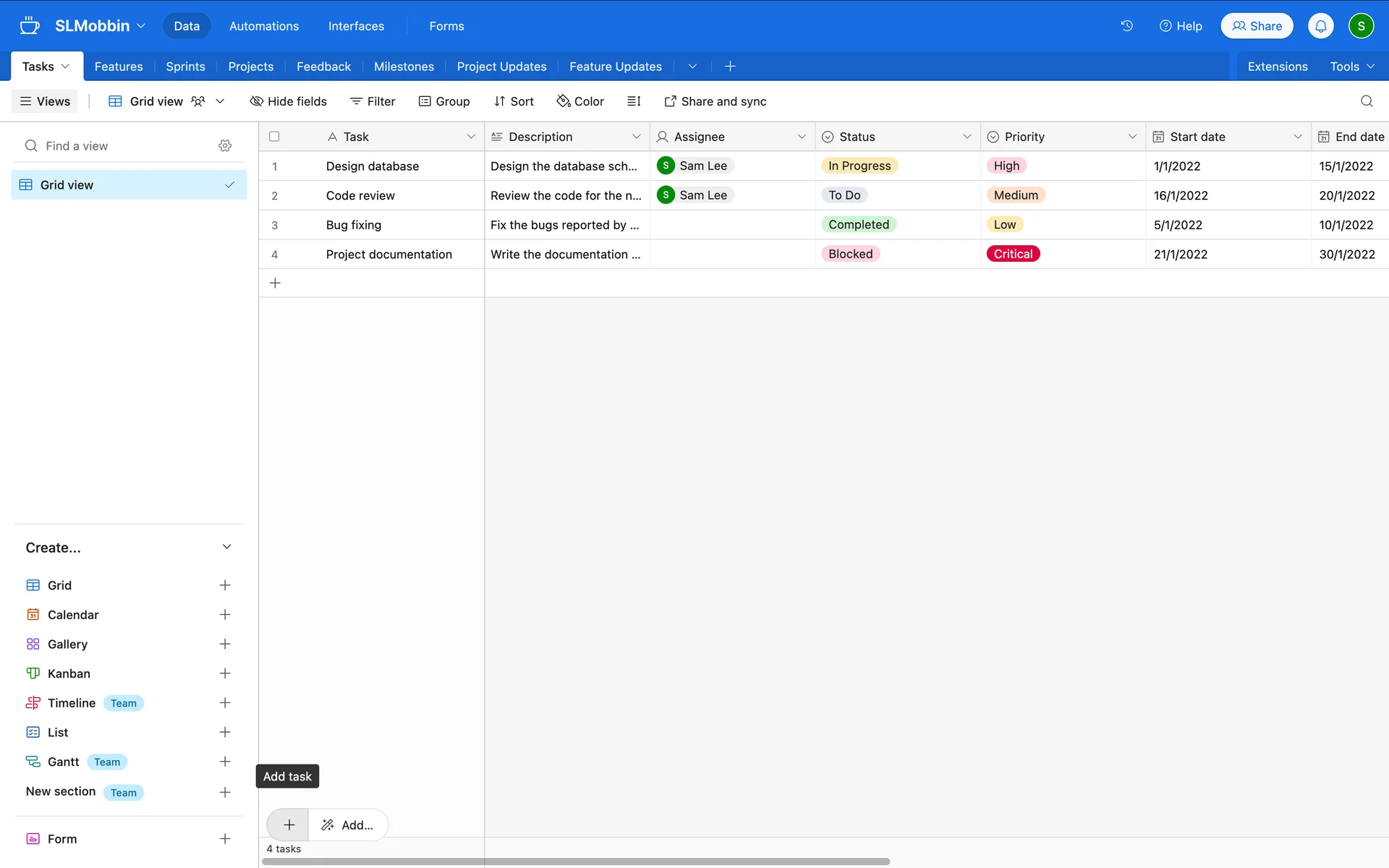Screen dimensions: 1389x868
Task: Click the Critical priority tag
Action: point(1012,254)
